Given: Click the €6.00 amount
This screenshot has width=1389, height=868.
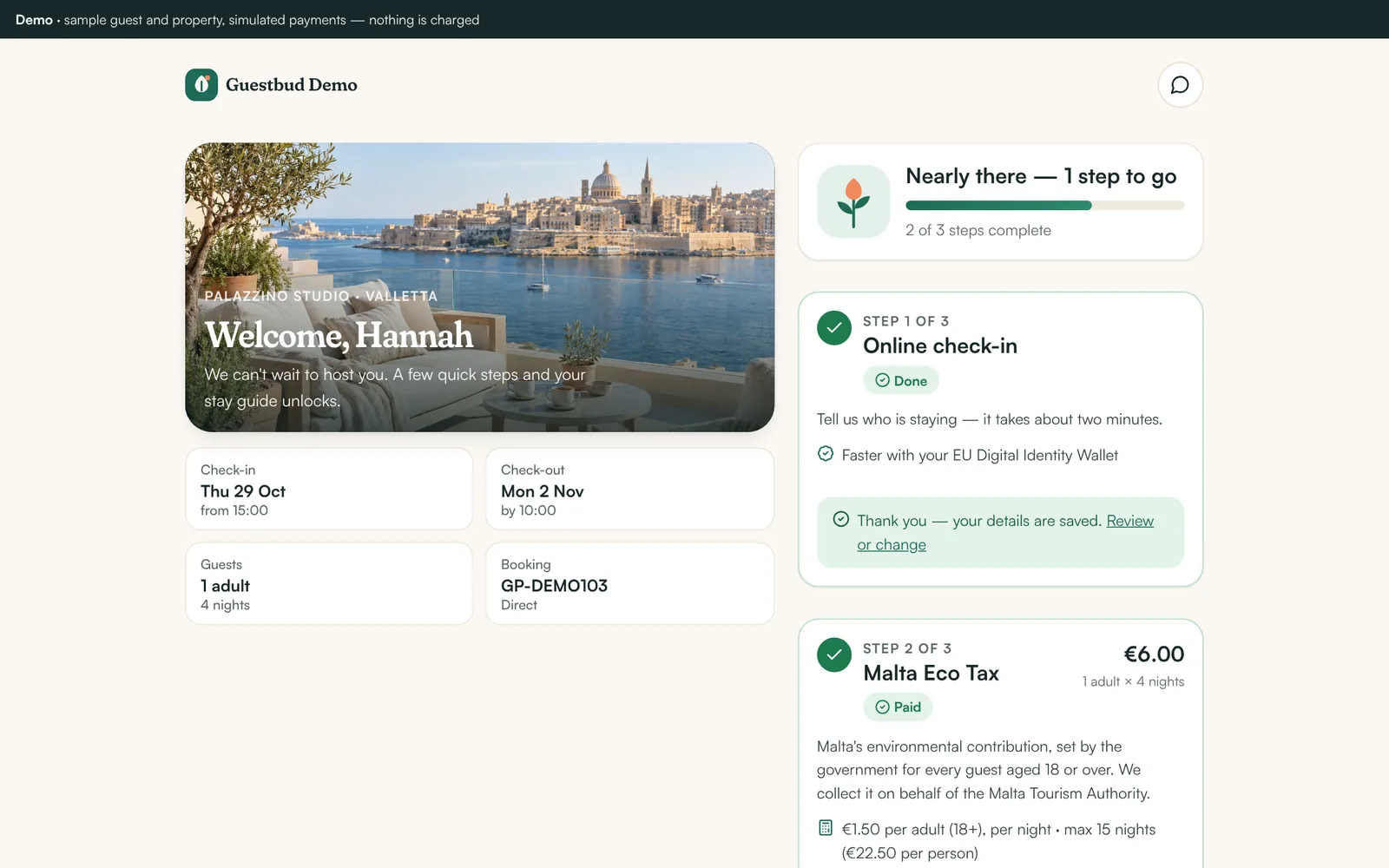Looking at the screenshot, I should point(1154,654).
